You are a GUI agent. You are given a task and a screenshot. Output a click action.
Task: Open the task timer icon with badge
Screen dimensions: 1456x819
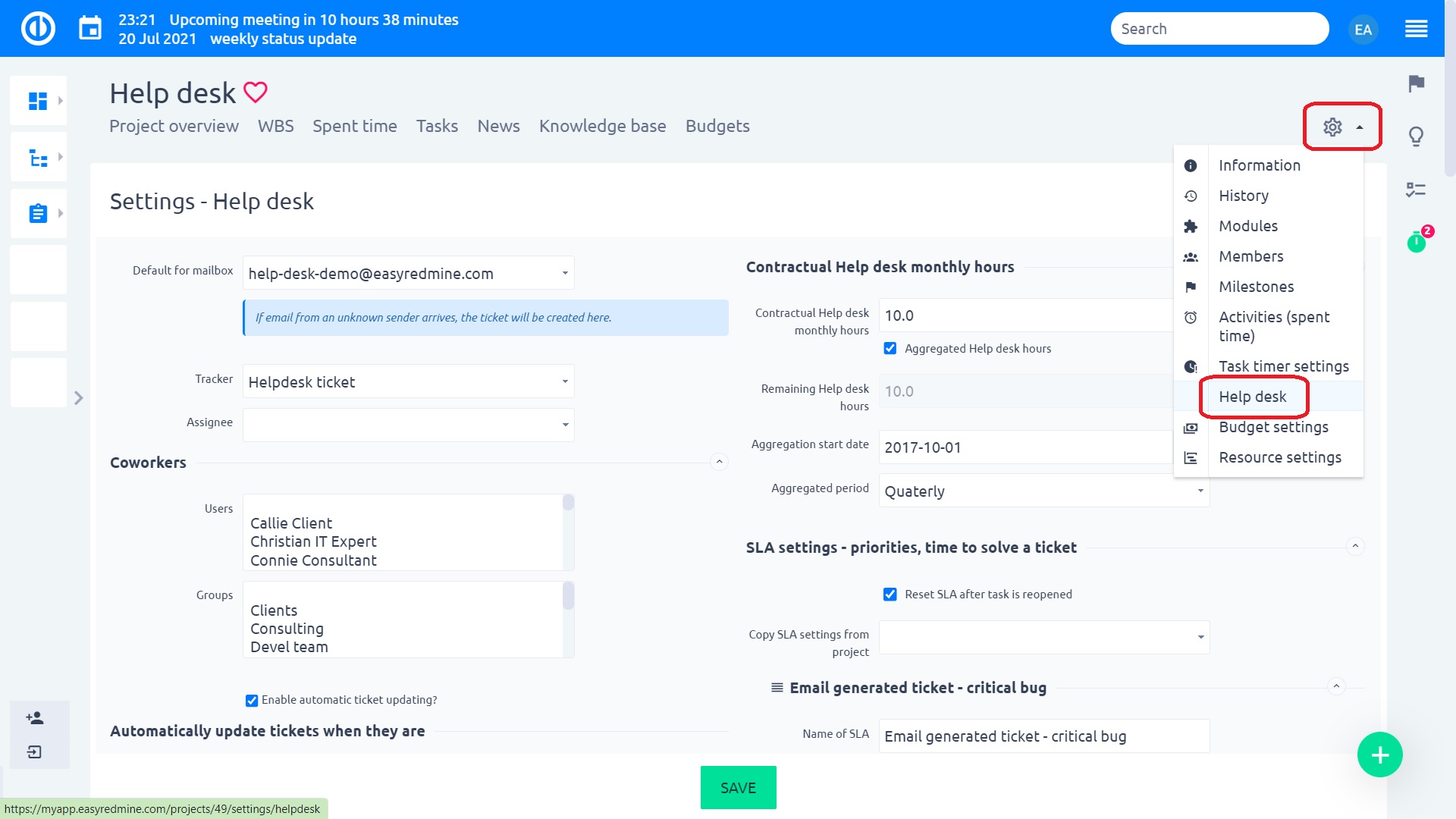(x=1416, y=243)
